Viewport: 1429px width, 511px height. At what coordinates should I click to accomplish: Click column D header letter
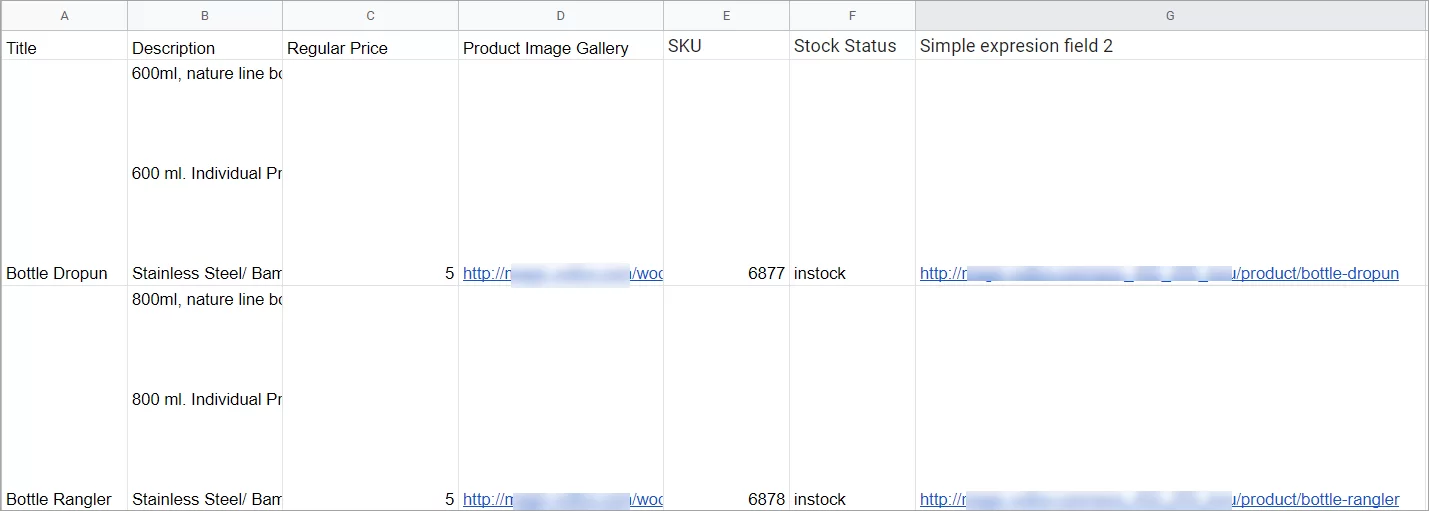[560, 16]
